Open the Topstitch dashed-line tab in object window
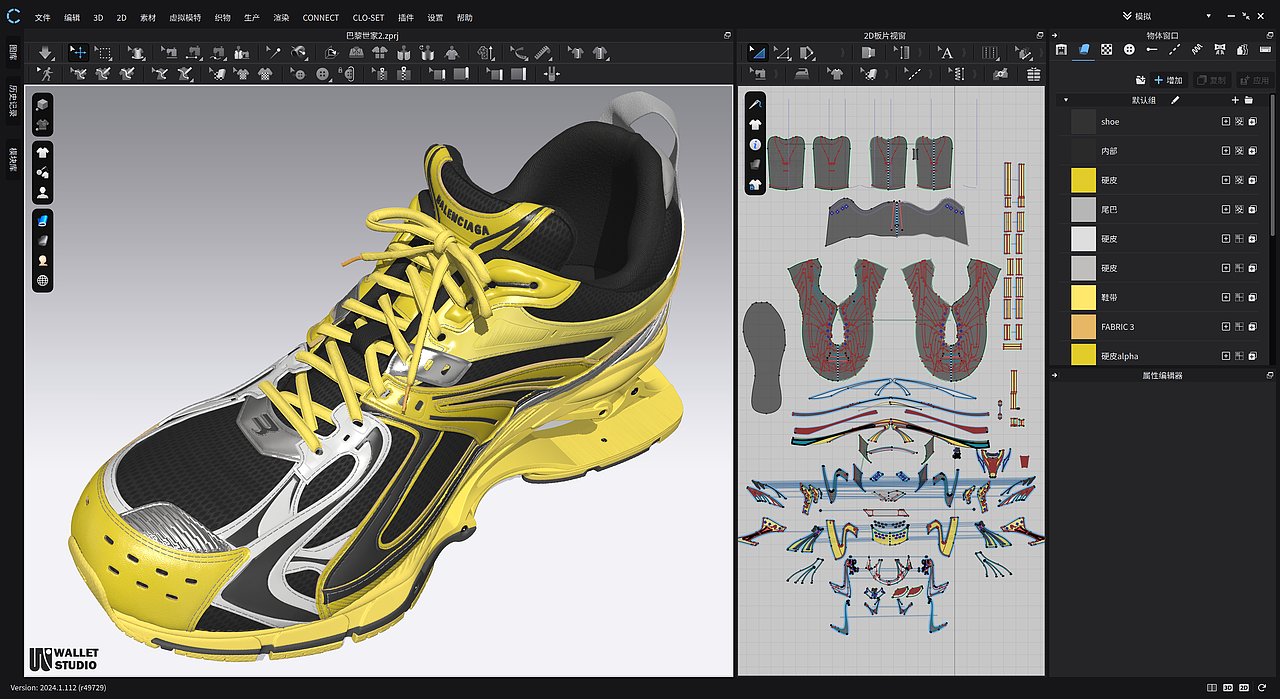The width and height of the screenshot is (1280, 699). tap(1175, 49)
